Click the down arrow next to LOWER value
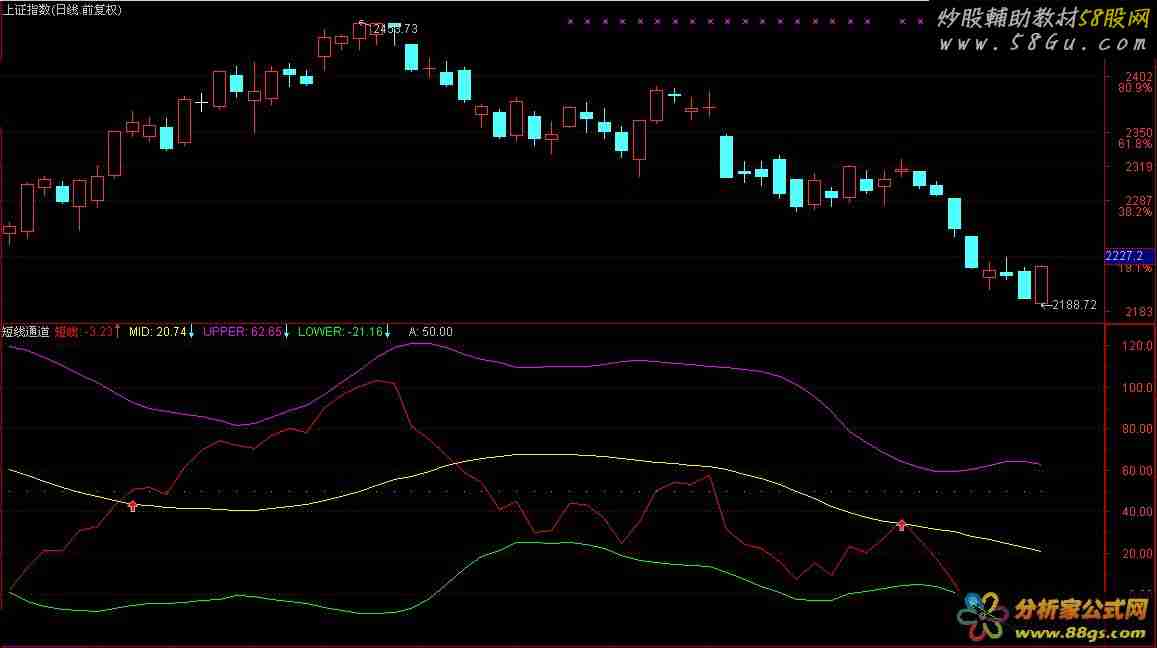Image resolution: width=1157 pixels, height=648 pixels. (388, 331)
